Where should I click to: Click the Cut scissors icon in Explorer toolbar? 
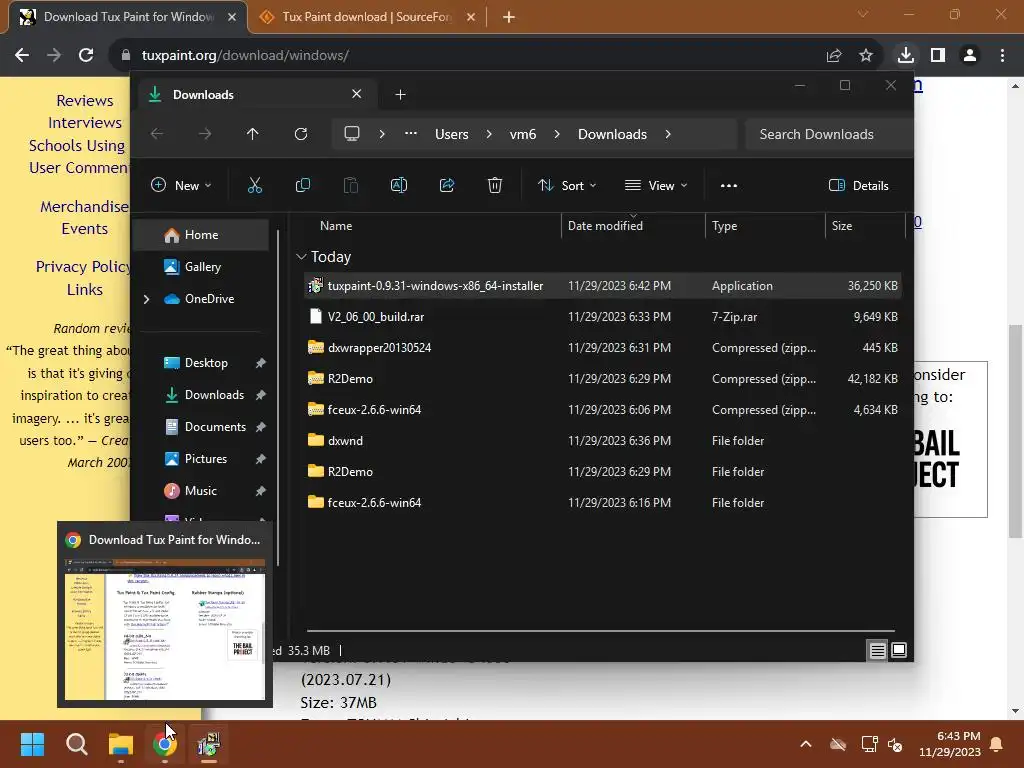tap(255, 185)
